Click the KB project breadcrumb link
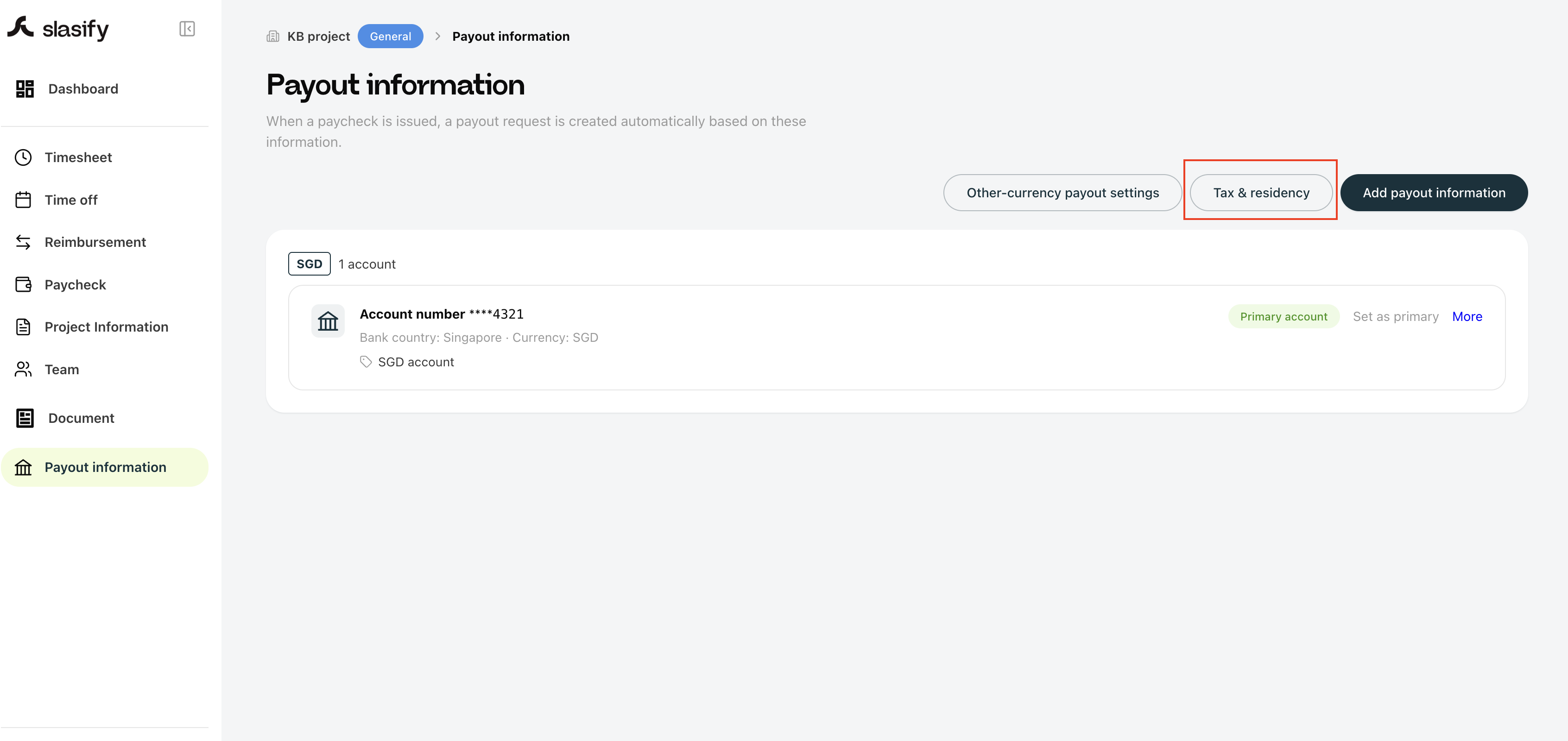Viewport: 1568px width, 741px height. coord(318,37)
